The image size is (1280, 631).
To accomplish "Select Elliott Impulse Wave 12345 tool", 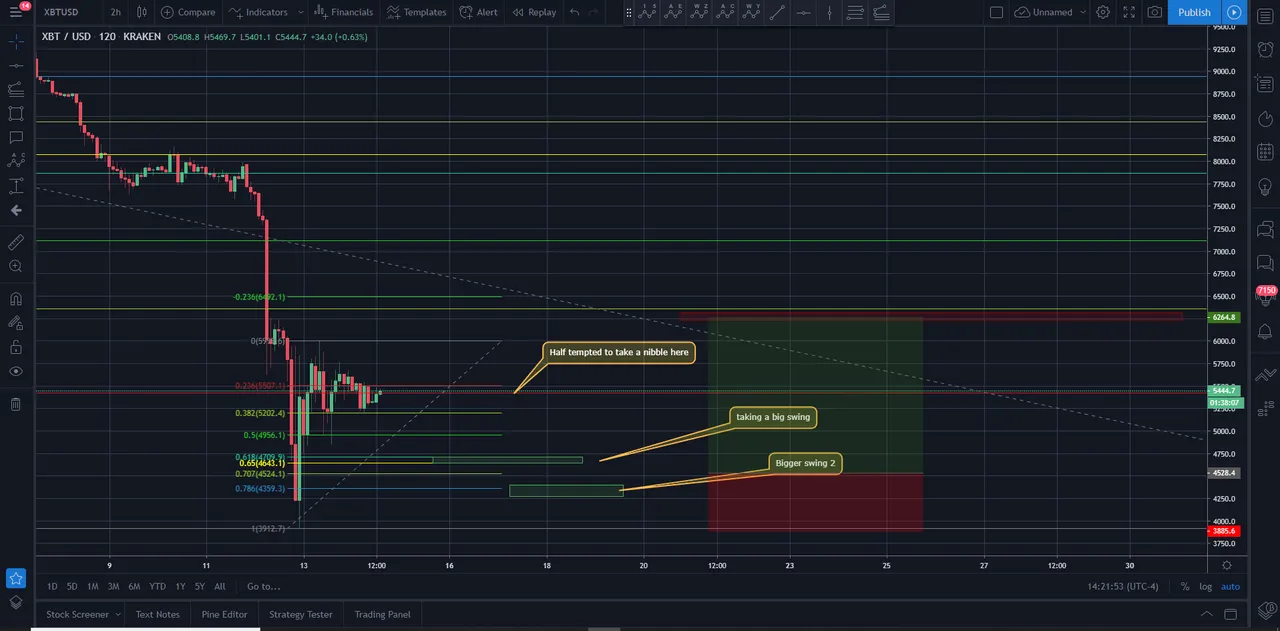I will 647,12.
